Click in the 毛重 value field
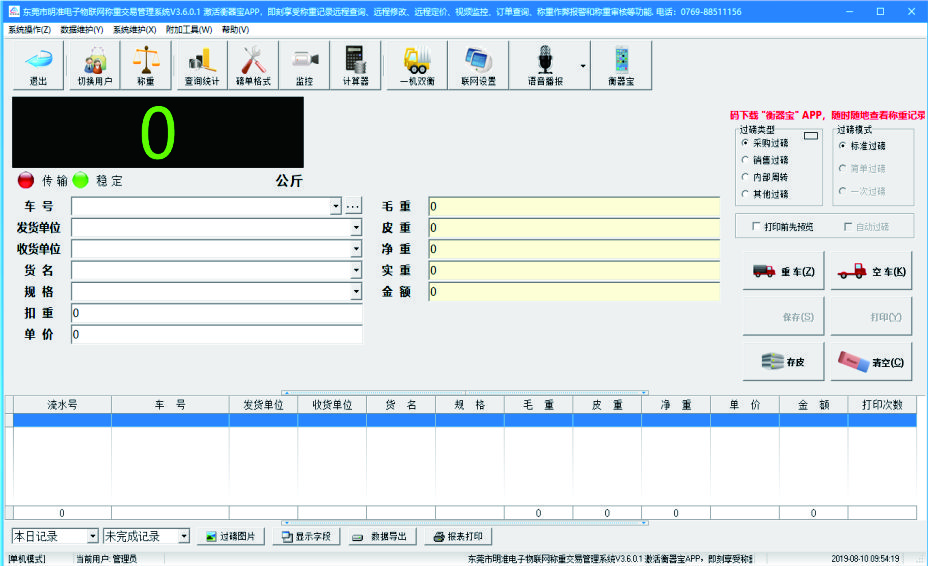Viewport: 928px width, 566px height. click(x=574, y=206)
